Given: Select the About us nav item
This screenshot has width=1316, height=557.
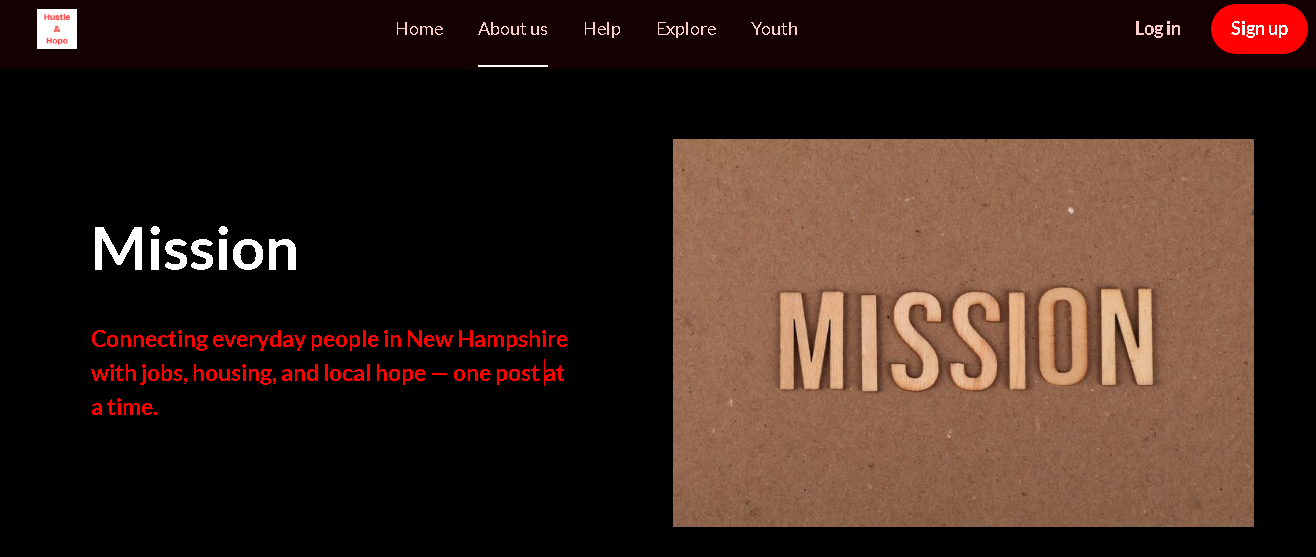Looking at the screenshot, I should [513, 29].
